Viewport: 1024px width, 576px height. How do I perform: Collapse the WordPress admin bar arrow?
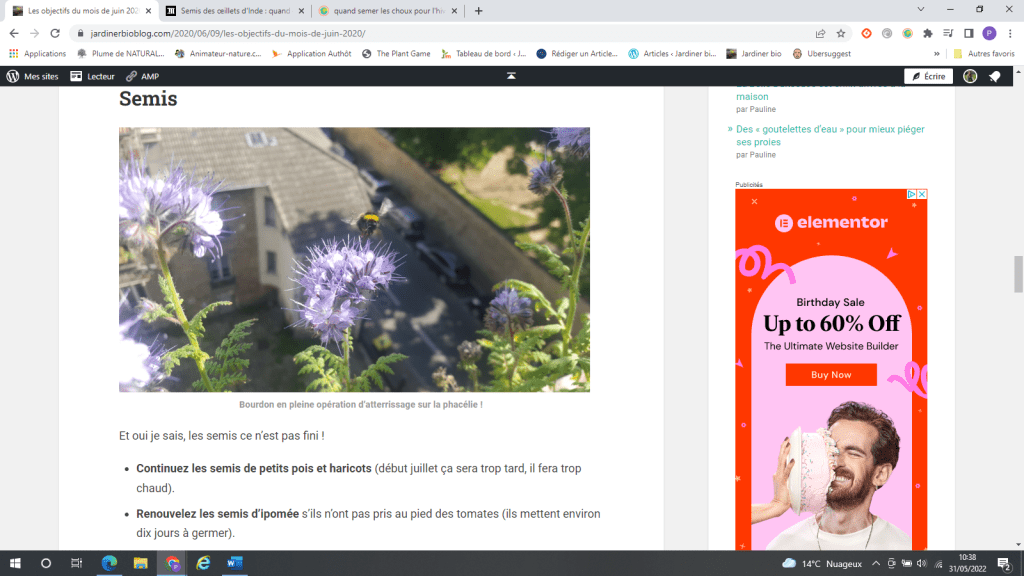coord(511,76)
